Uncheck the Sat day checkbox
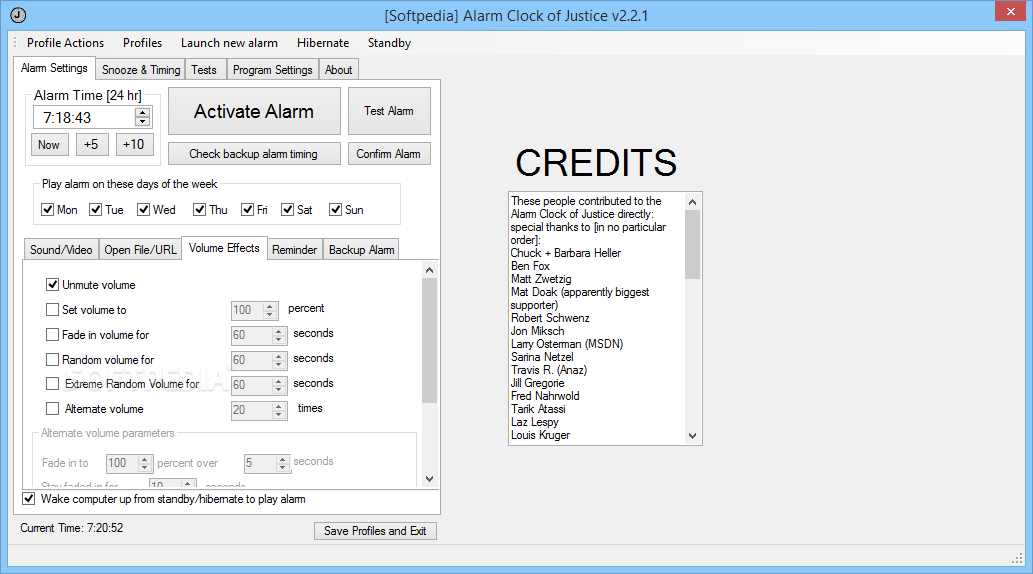 pos(287,210)
